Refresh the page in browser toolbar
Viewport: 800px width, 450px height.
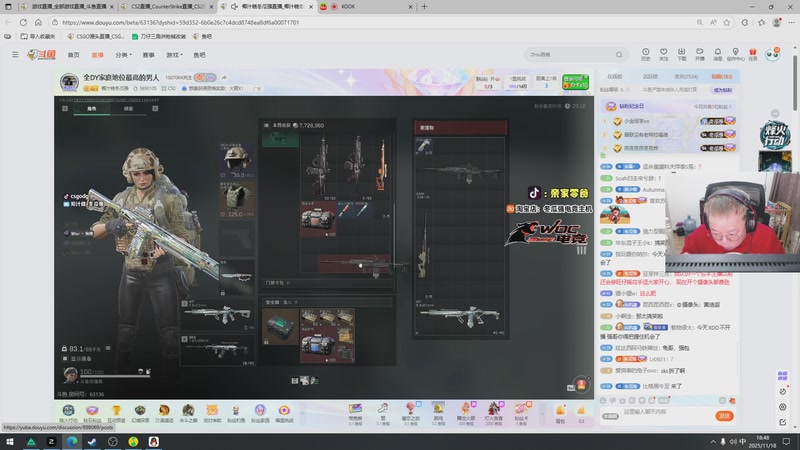coord(23,22)
